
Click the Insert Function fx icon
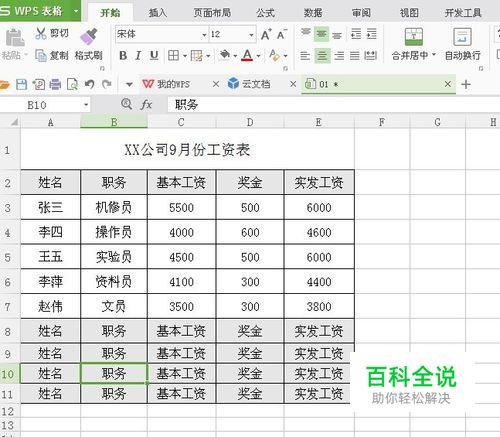click(146, 105)
